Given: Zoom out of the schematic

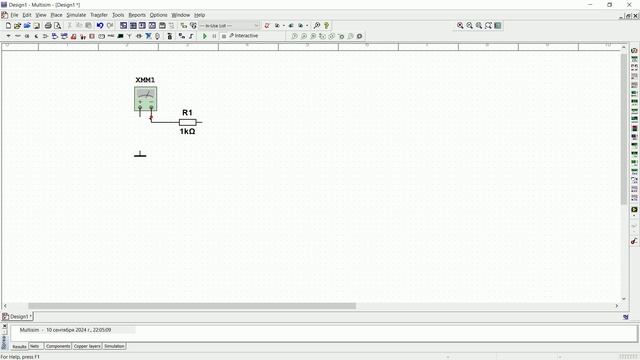Looking at the screenshot, I should click(469, 25).
